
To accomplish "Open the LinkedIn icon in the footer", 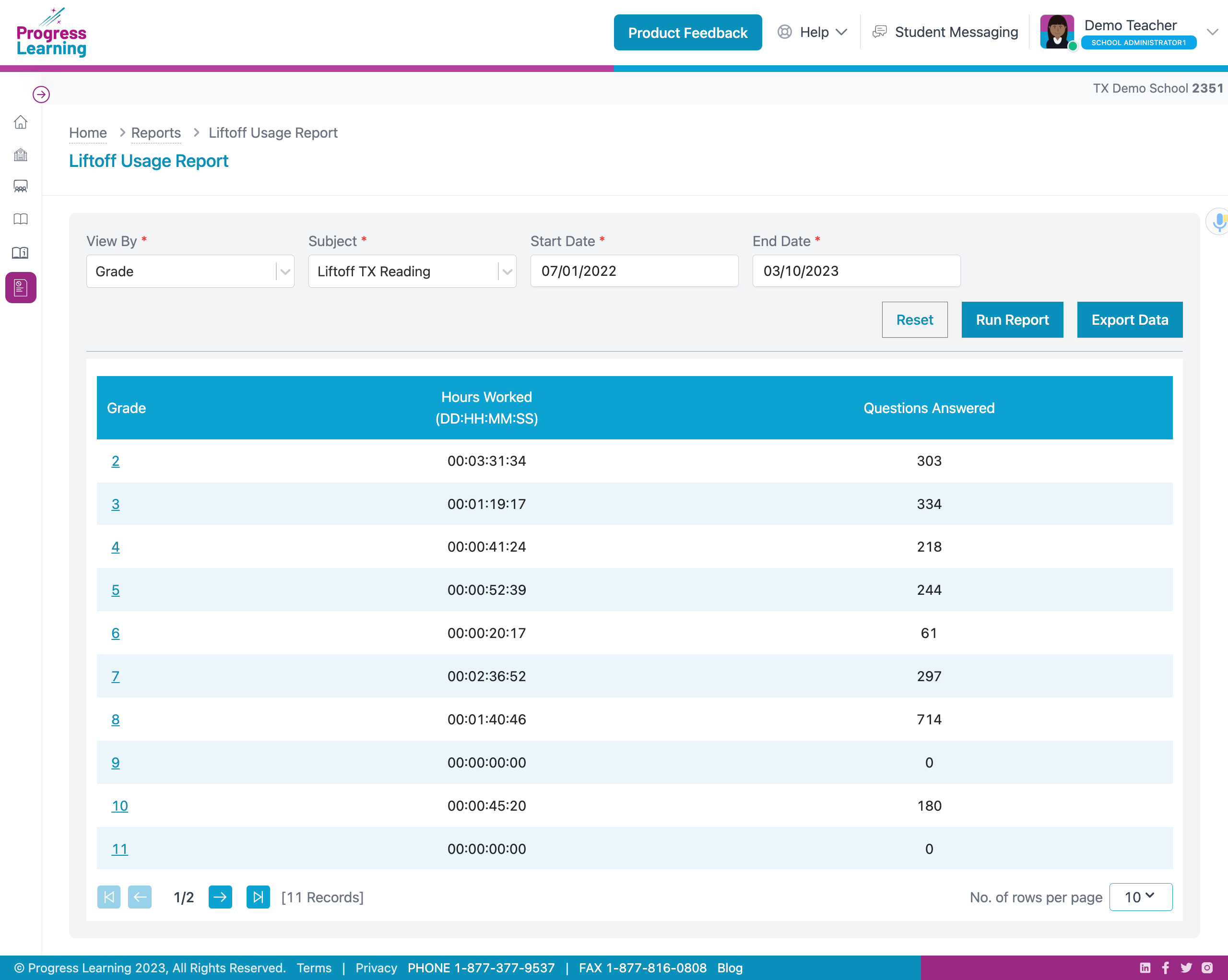I will coord(1145,968).
